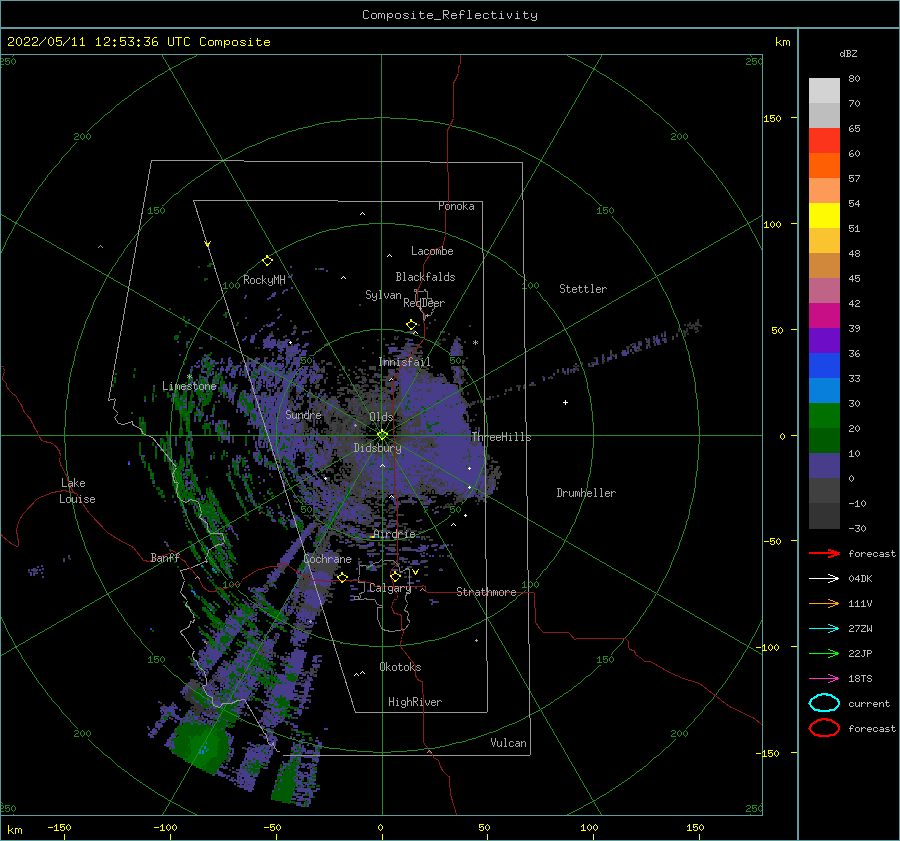Click the Airdrie city label
Viewport: 900px width, 841px height.
click(x=394, y=534)
